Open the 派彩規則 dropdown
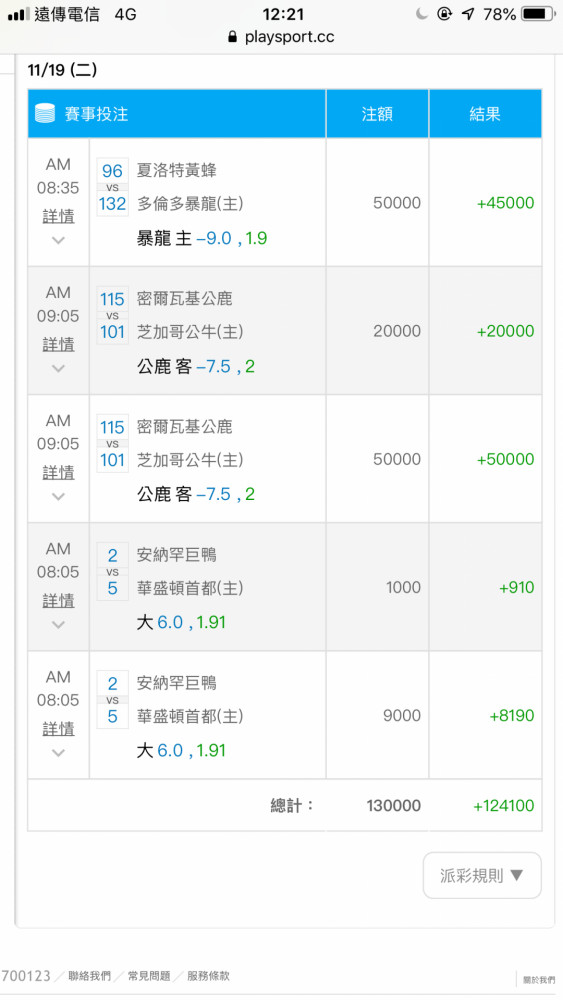This screenshot has width=563, height=1000. [x=482, y=876]
